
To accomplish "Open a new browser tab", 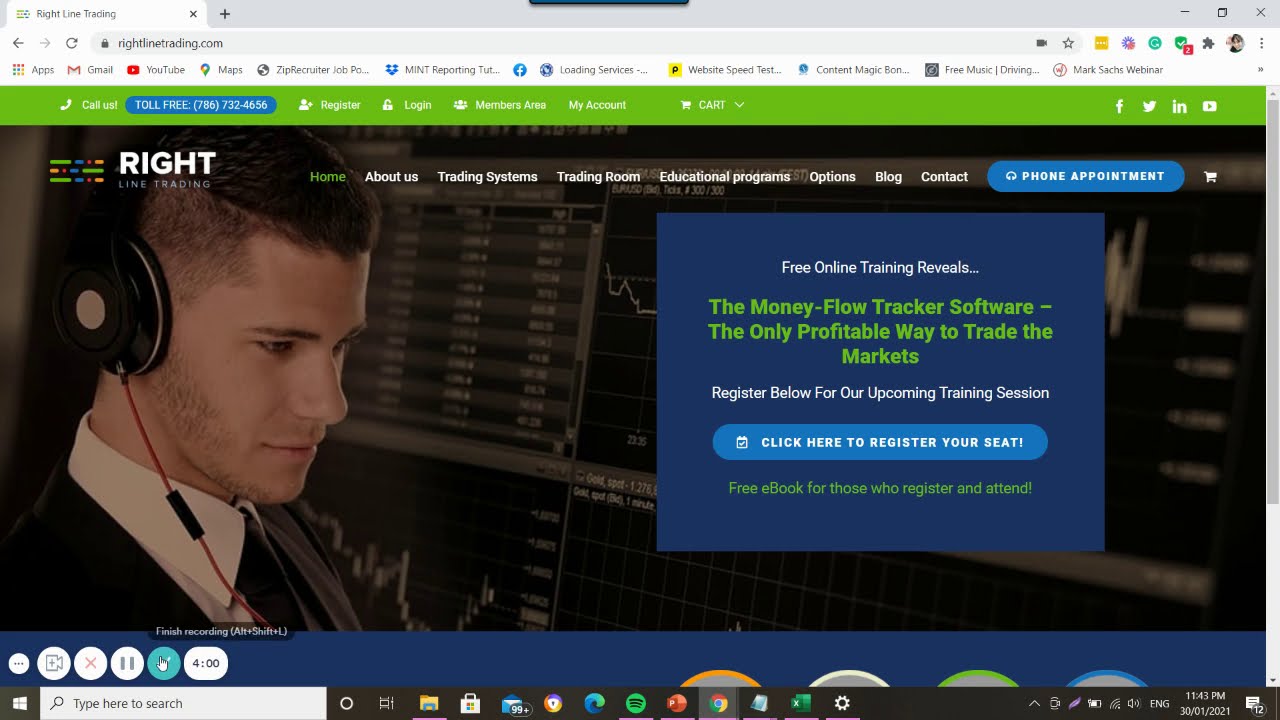I will pos(225,14).
